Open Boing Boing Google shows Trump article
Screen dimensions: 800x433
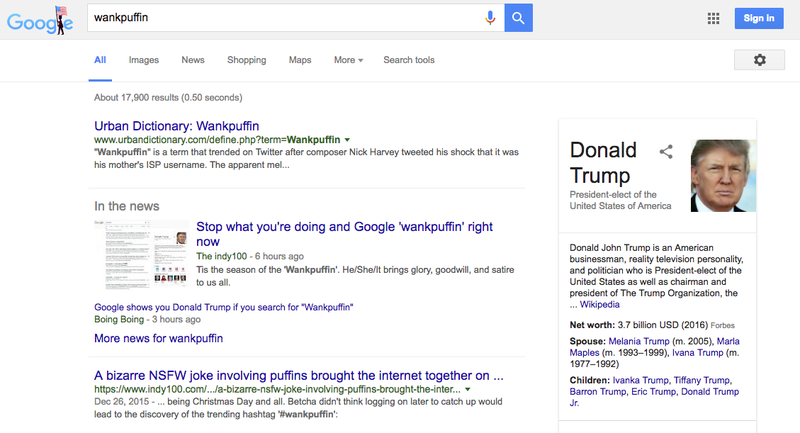[x=223, y=307]
